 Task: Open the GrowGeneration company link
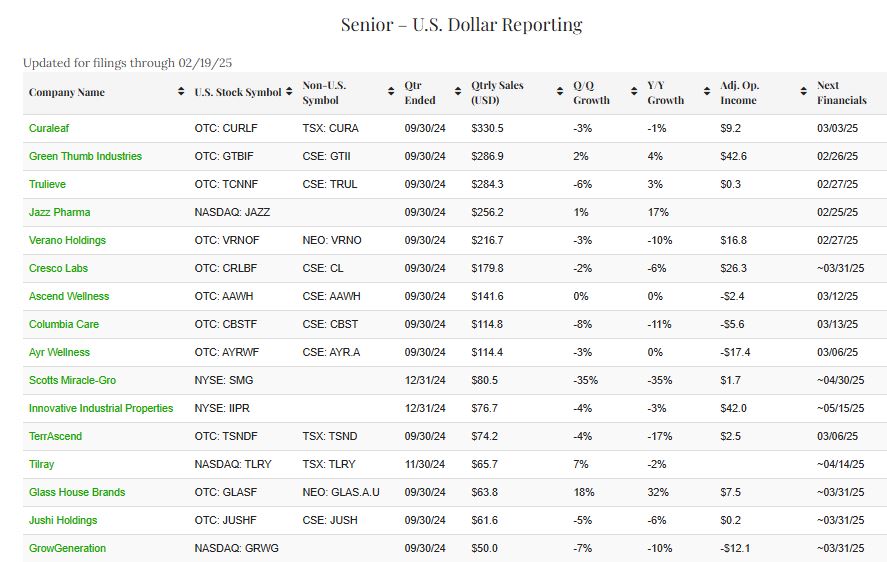(67, 549)
